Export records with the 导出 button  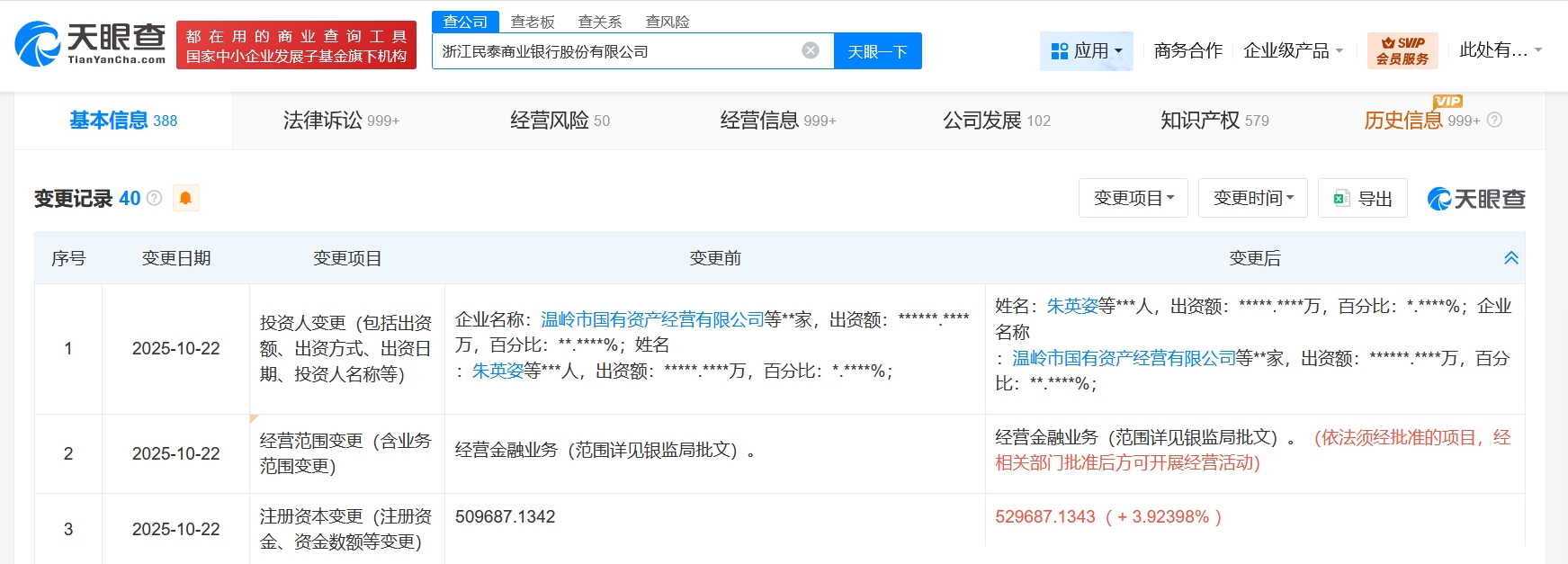tap(1363, 199)
